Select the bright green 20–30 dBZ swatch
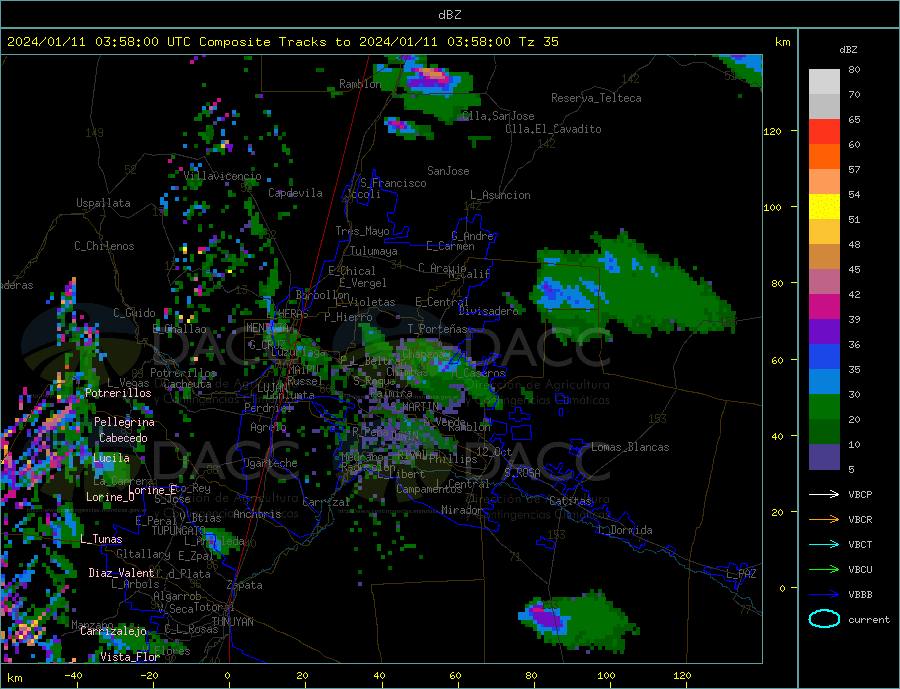 point(824,407)
